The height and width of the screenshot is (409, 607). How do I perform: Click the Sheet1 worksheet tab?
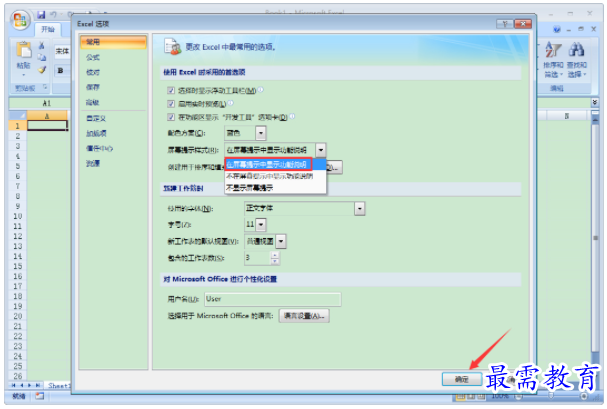[59, 385]
